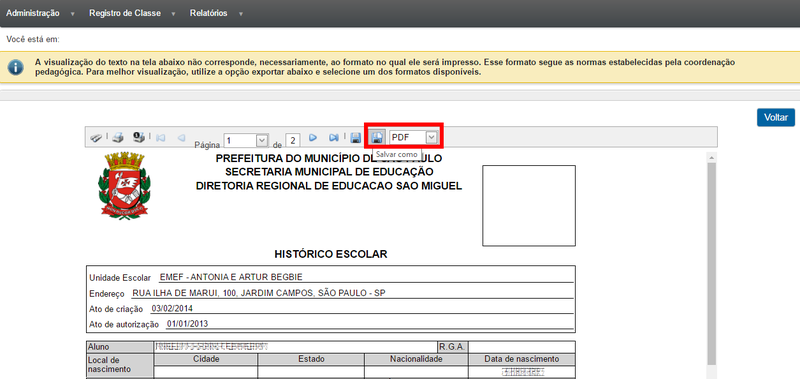The width and height of the screenshot is (800, 379).
Task: Click the Ato de criação date 03/02/2014
Action: pyautogui.click(x=172, y=308)
